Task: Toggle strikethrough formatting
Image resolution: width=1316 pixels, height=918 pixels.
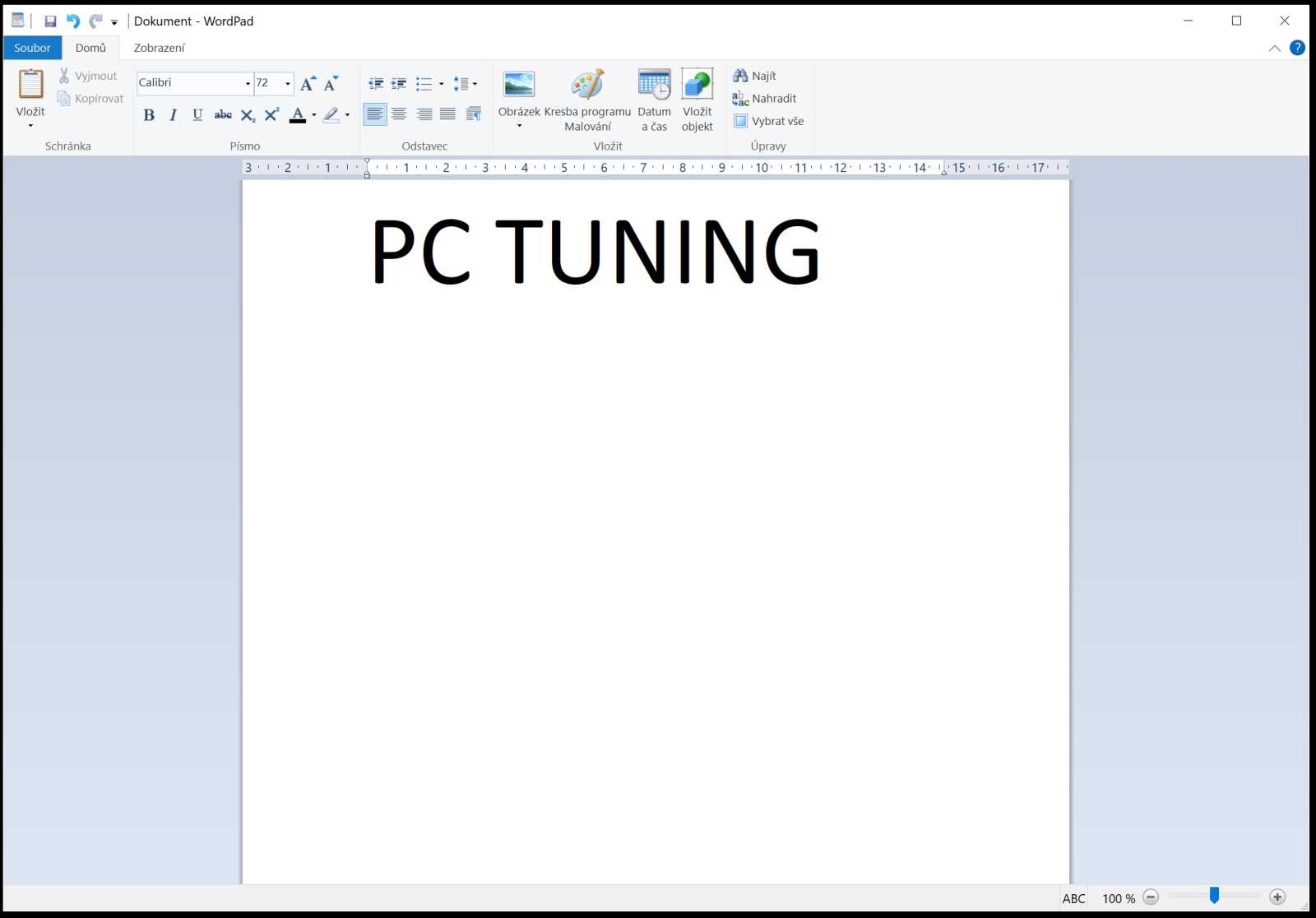Action: pyautogui.click(x=223, y=115)
